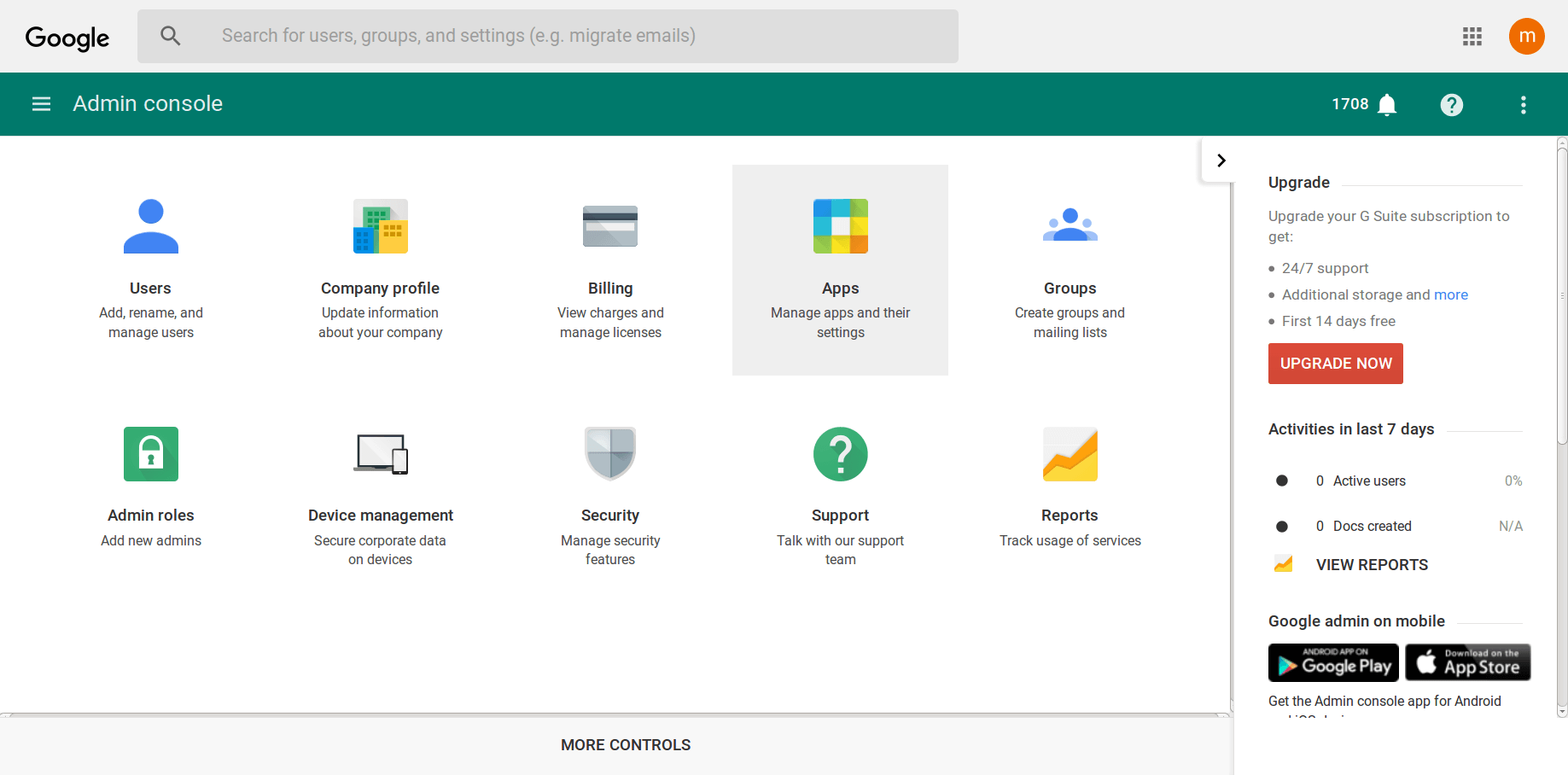Open the three-dot more options menu
The height and width of the screenshot is (775, 1568).
point(1523,105)
